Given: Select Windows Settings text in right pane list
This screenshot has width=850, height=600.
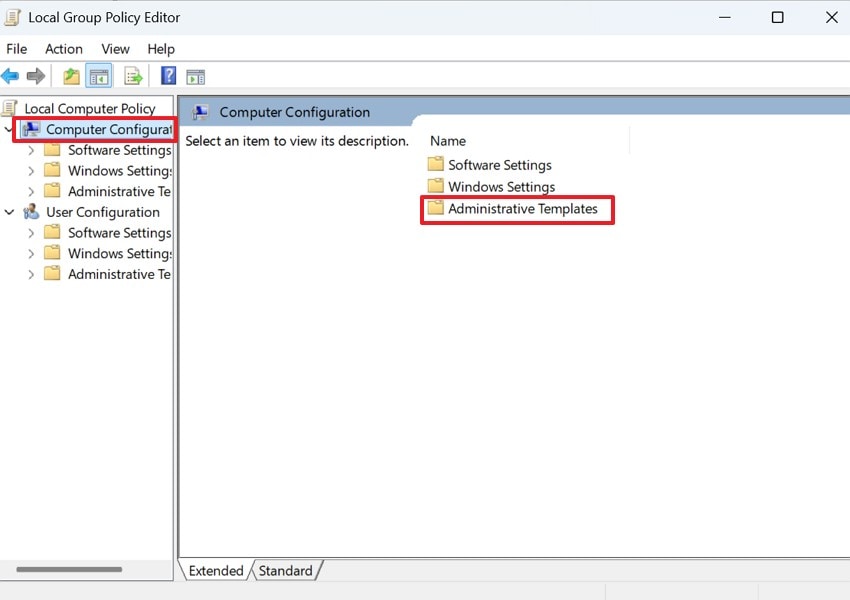Looking at the screenshot, I should (x=501, y=186).
